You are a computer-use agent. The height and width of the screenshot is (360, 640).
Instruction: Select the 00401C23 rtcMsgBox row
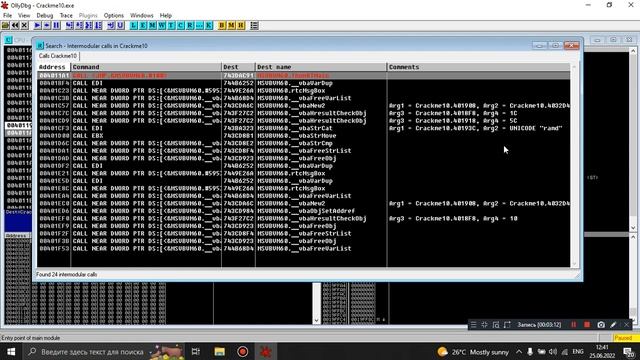(304, 91)
